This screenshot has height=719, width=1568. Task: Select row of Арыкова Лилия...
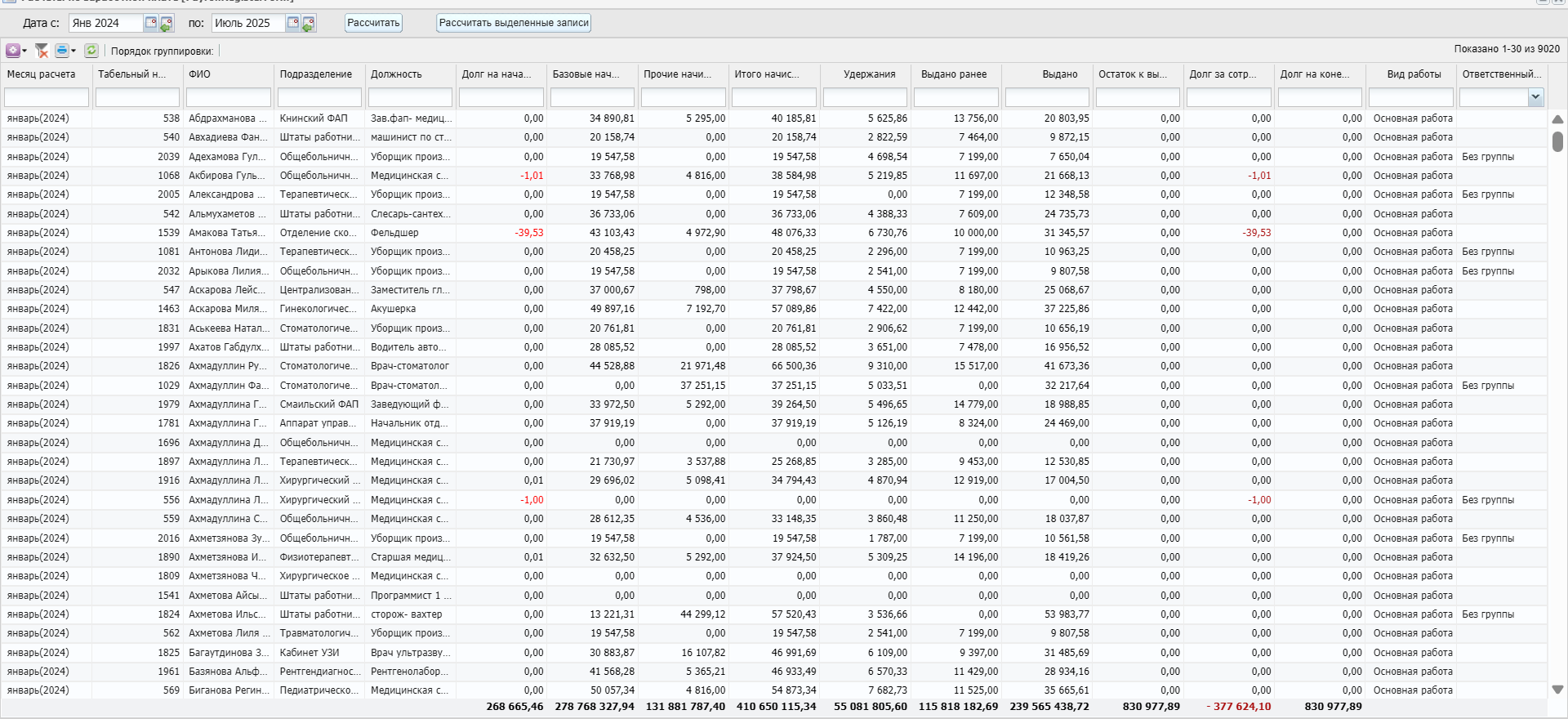774,271
